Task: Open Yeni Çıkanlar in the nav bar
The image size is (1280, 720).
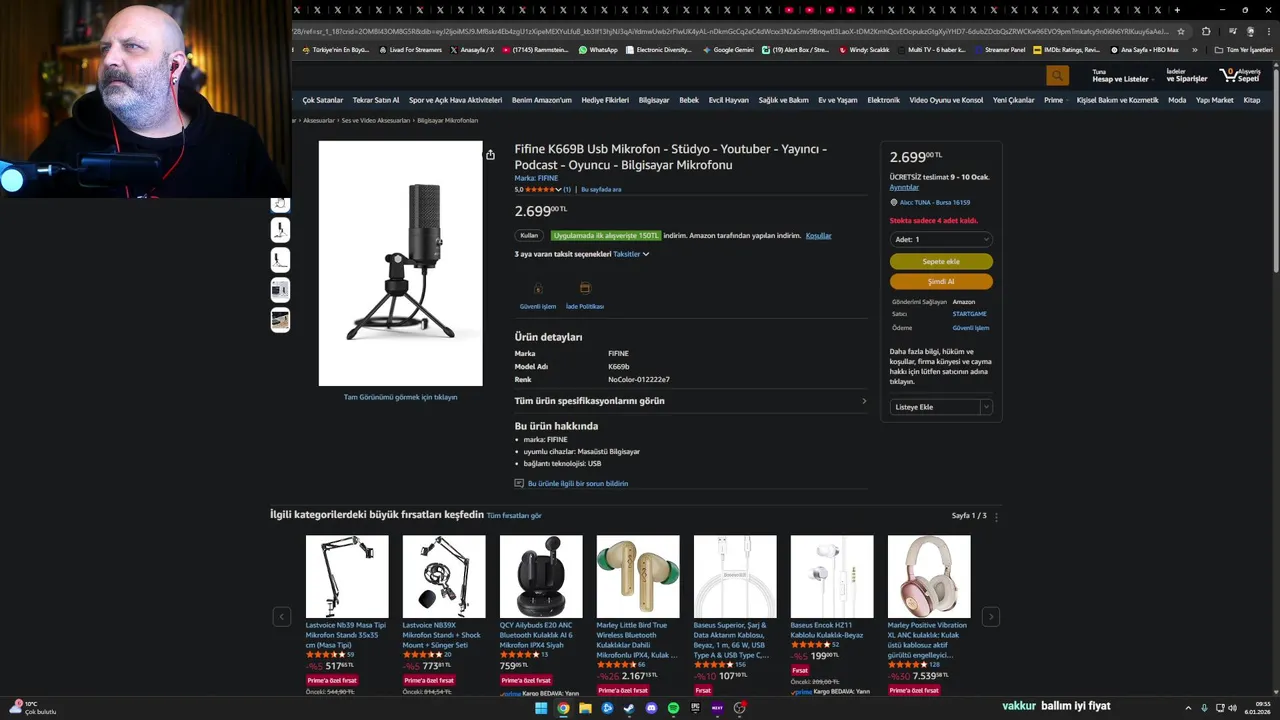Action: tap(1013, 100)
